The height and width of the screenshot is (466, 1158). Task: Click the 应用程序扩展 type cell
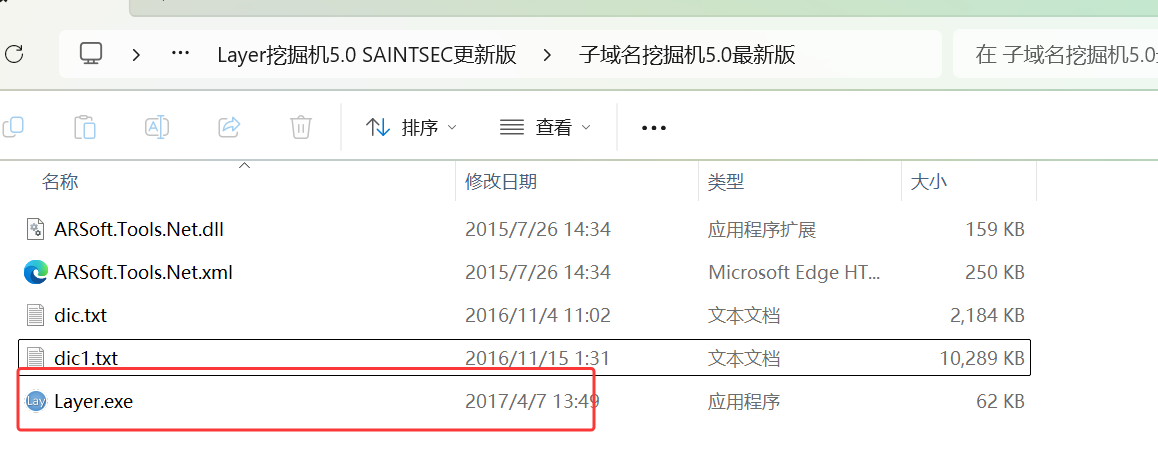coord(761,230)
